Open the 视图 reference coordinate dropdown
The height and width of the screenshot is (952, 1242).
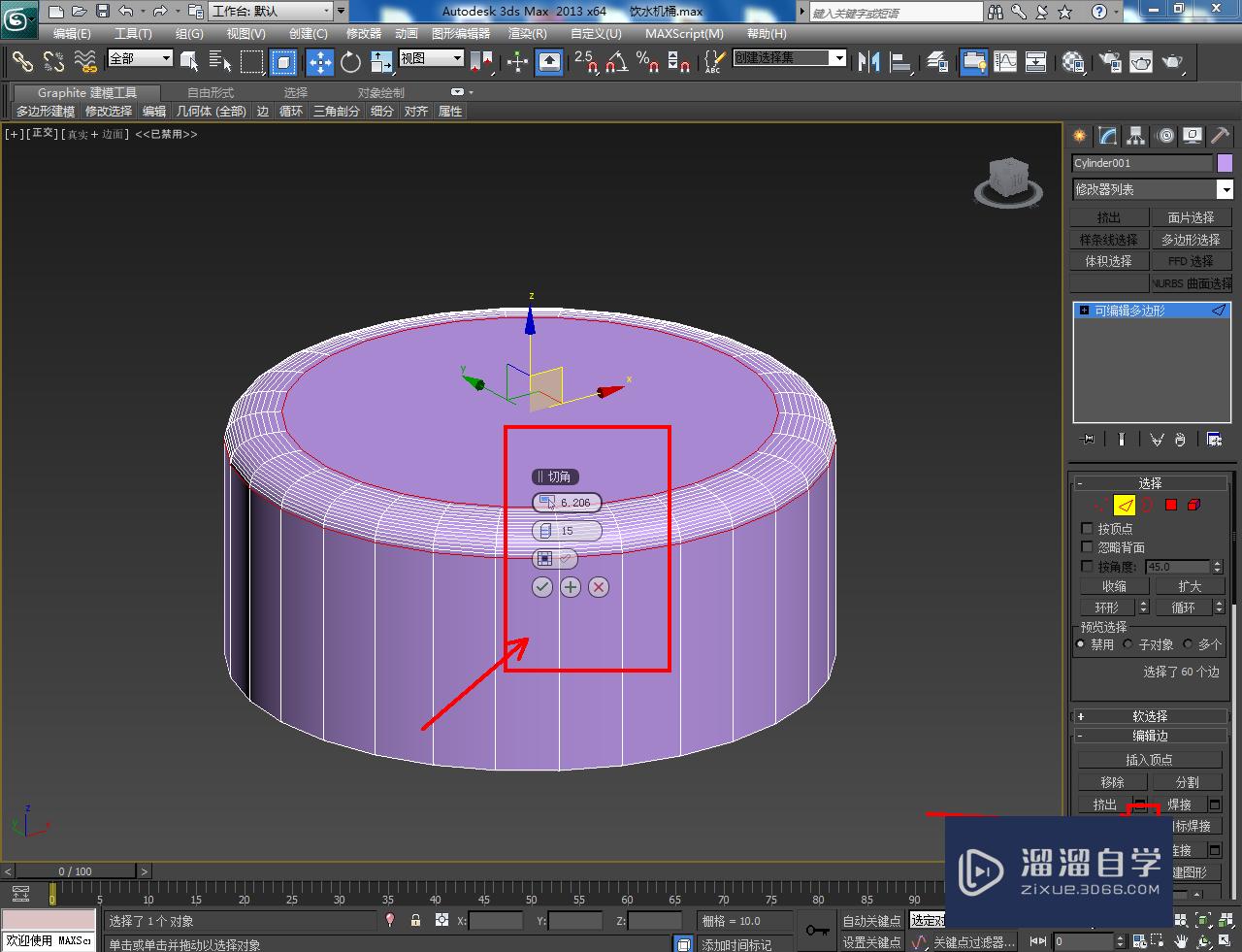click(431, 58)
